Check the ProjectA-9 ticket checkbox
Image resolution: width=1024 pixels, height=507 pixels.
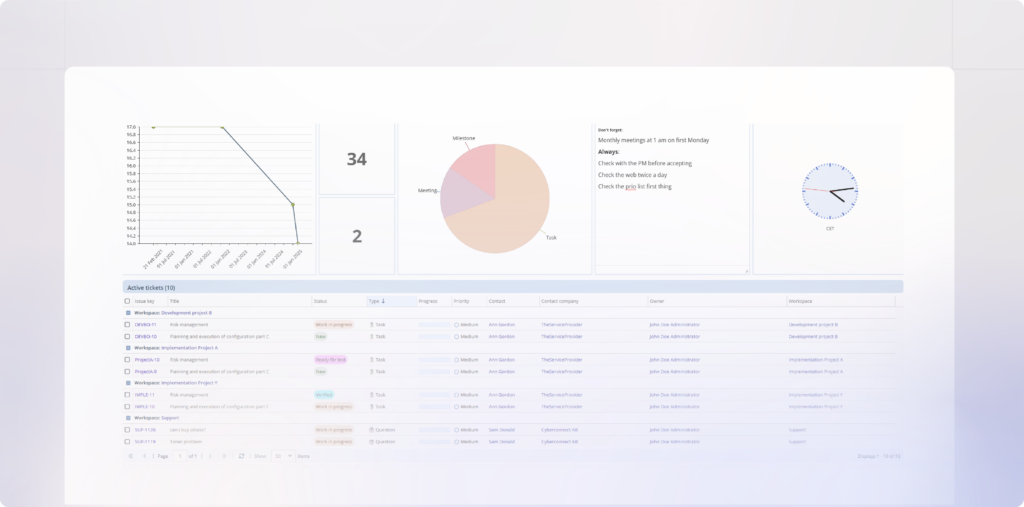click(127, 372)
